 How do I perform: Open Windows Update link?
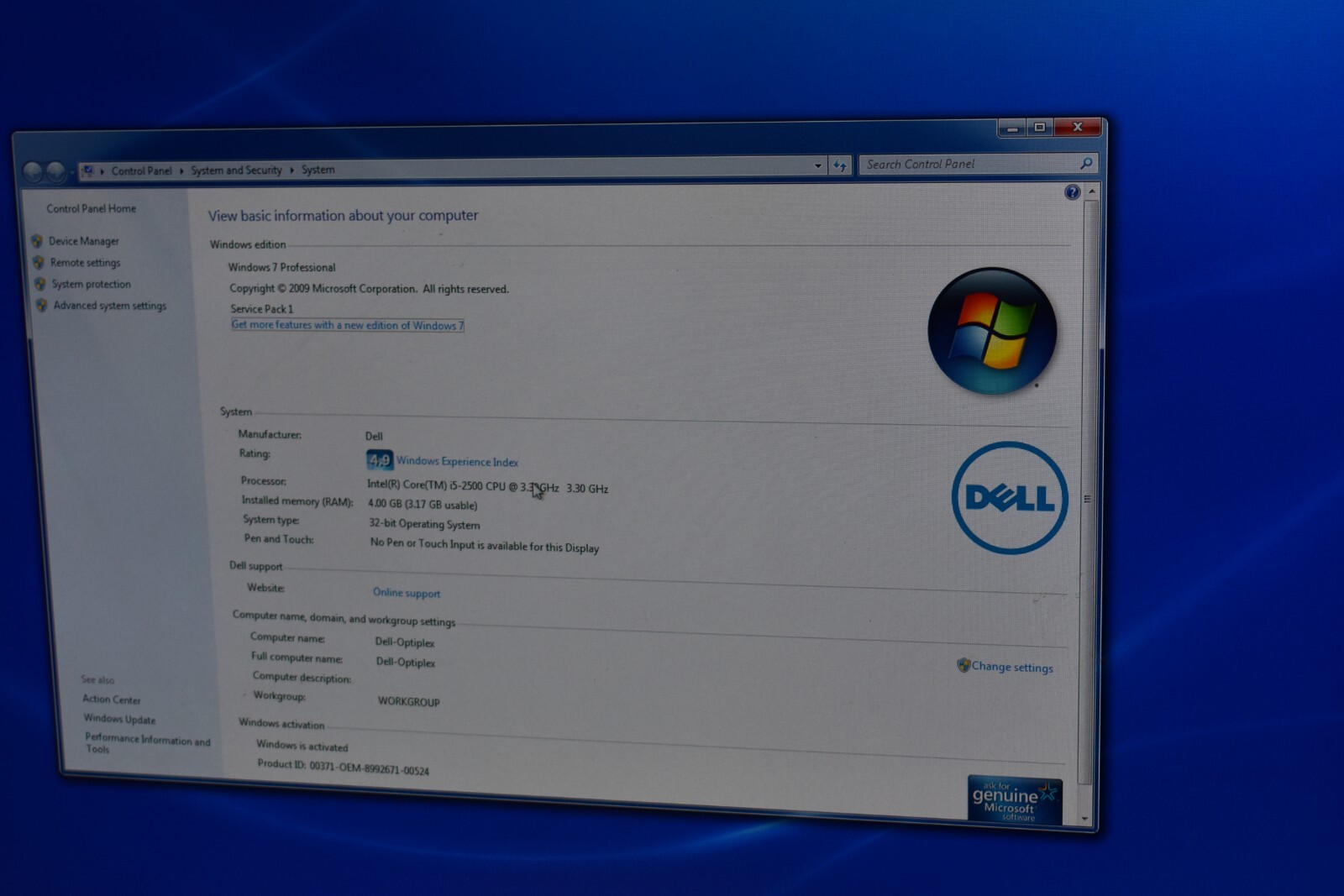119,719
